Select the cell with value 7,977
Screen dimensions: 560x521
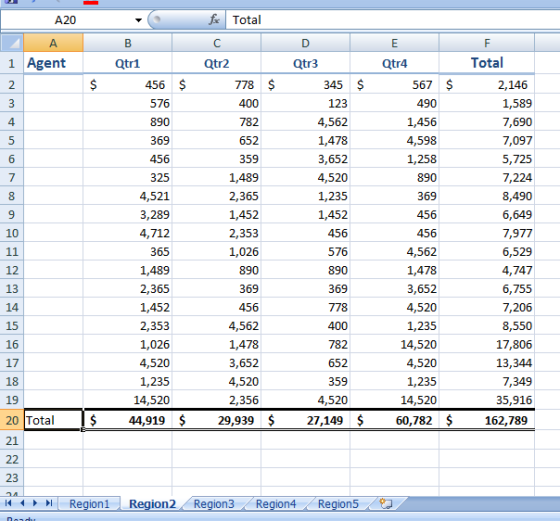coord(487,233)
